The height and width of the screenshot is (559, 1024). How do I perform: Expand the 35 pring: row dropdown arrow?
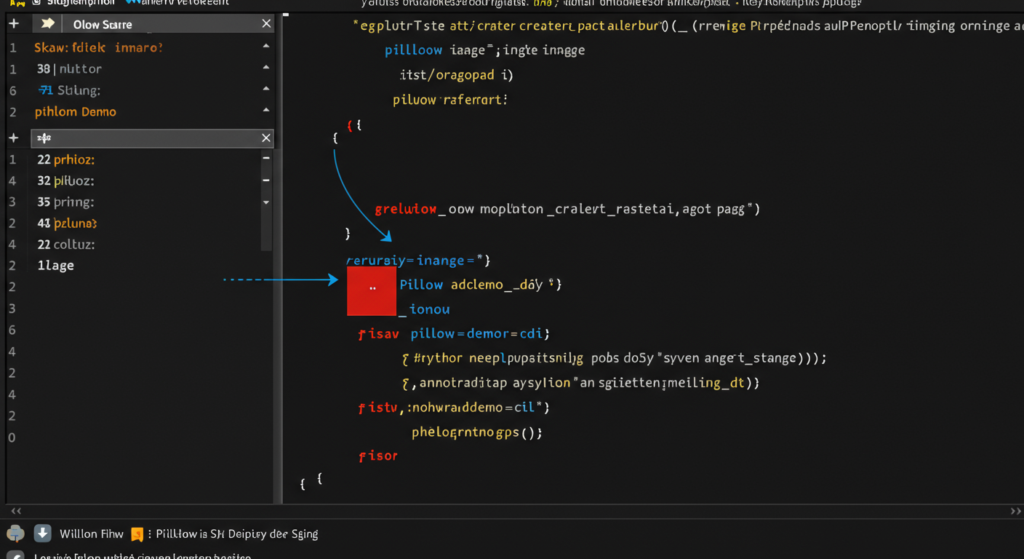click(x=266, y=202)
